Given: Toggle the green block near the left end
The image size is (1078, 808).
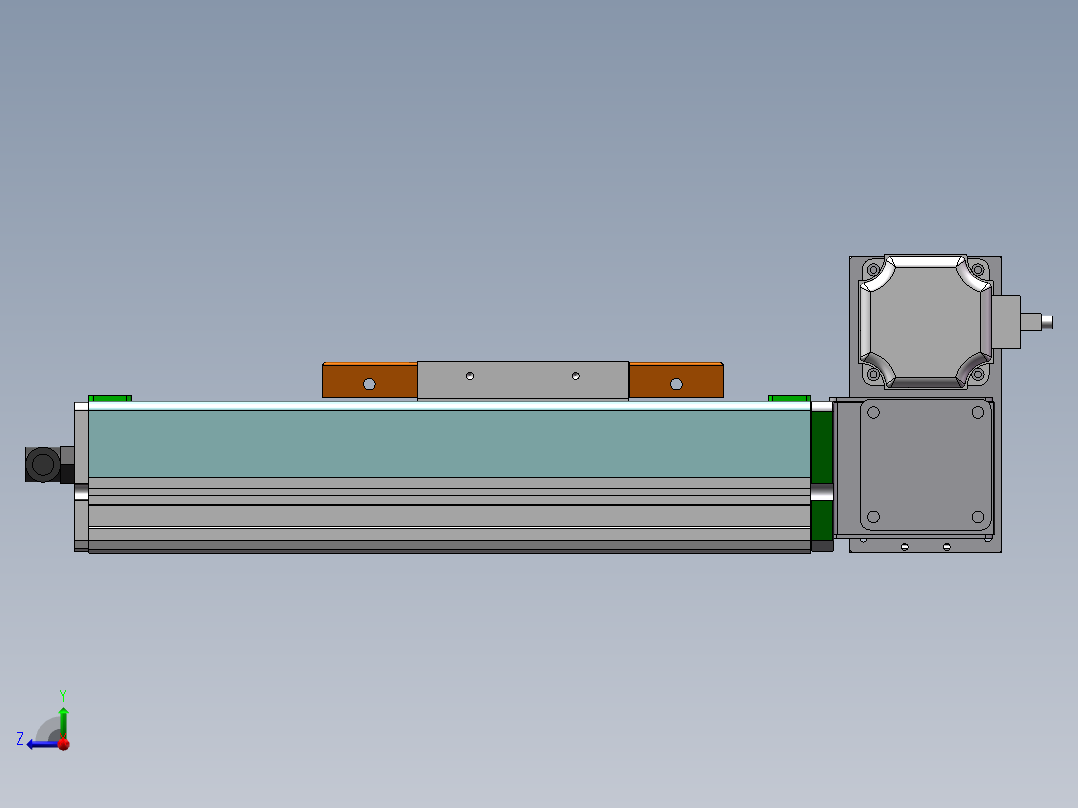Looking at the screenshot, I should point(110,397).
